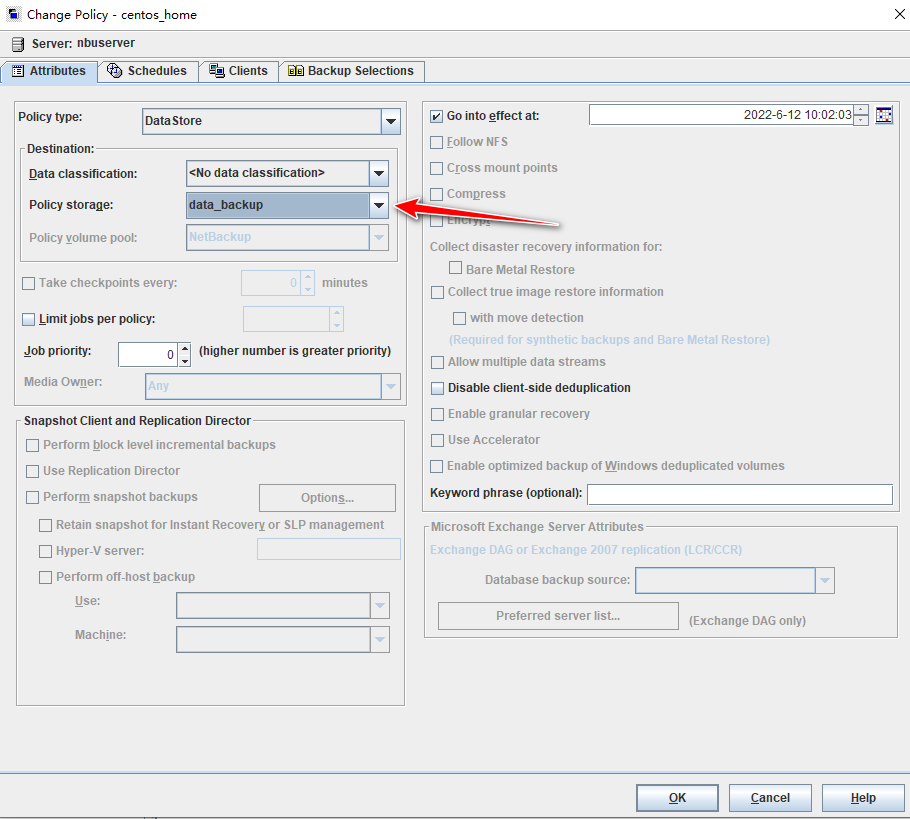Click the Keyword phrase input field

click(740, 495)
